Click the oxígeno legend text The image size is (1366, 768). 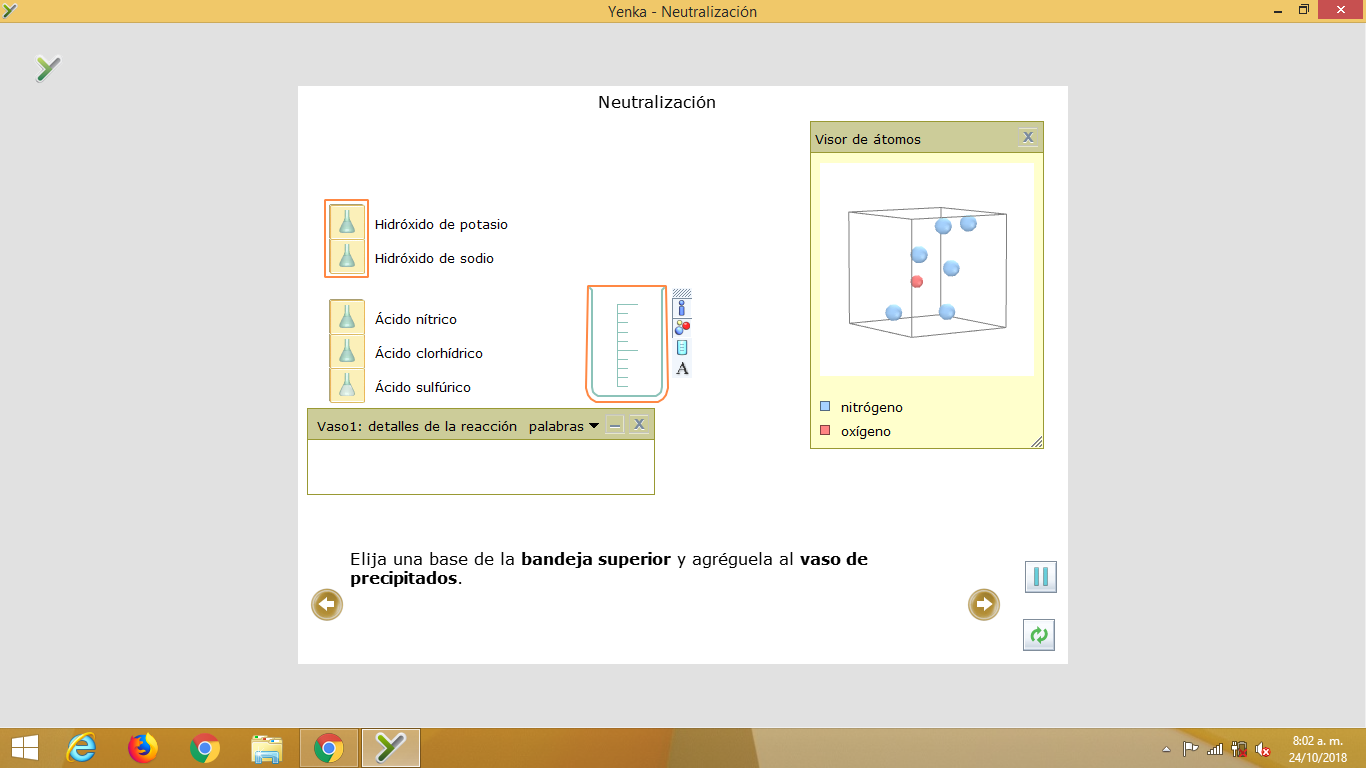(866, 432)
